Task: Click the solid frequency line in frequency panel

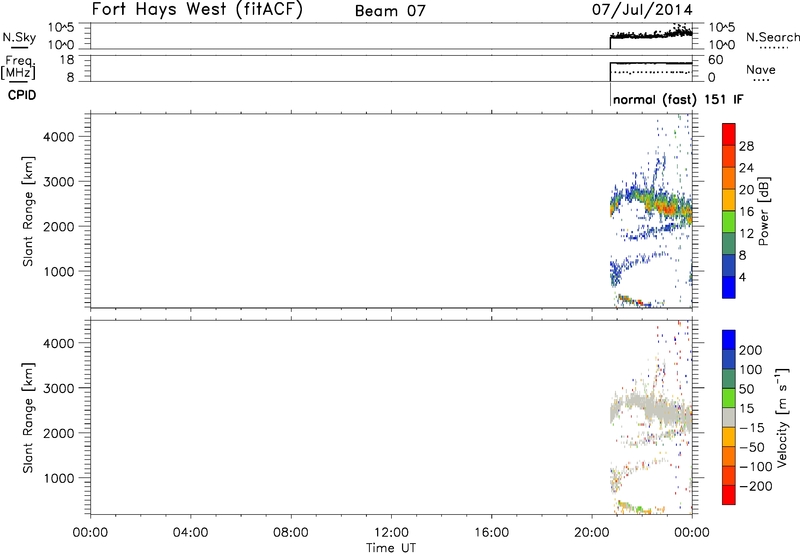Action: coord(651,63)
